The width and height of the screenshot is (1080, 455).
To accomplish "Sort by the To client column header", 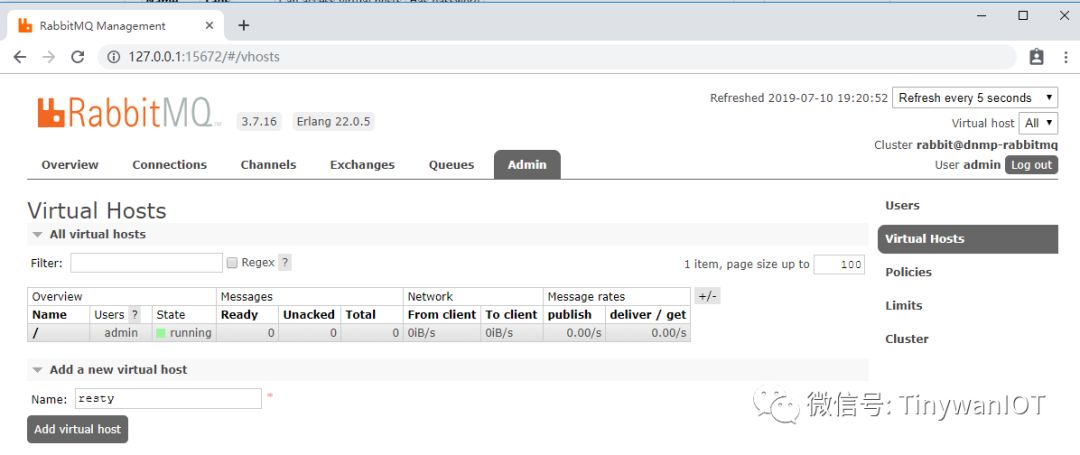I will pyautogui.click(x=511, y=315).
